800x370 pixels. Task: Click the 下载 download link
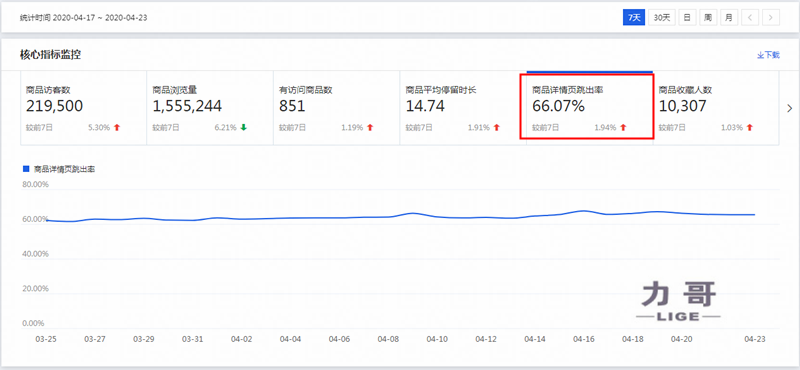768,55
